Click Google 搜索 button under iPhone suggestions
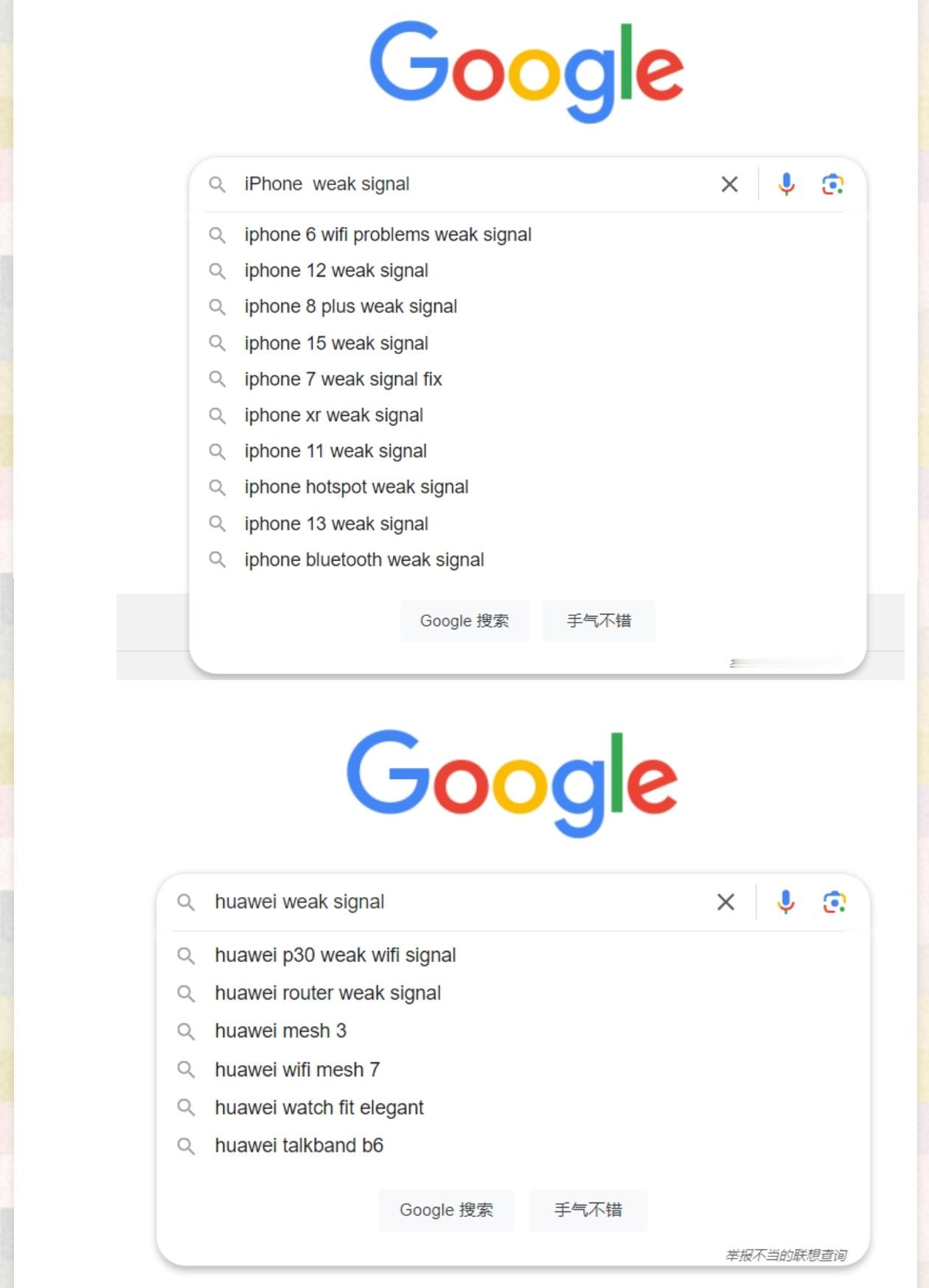 [x=464, y=620]
